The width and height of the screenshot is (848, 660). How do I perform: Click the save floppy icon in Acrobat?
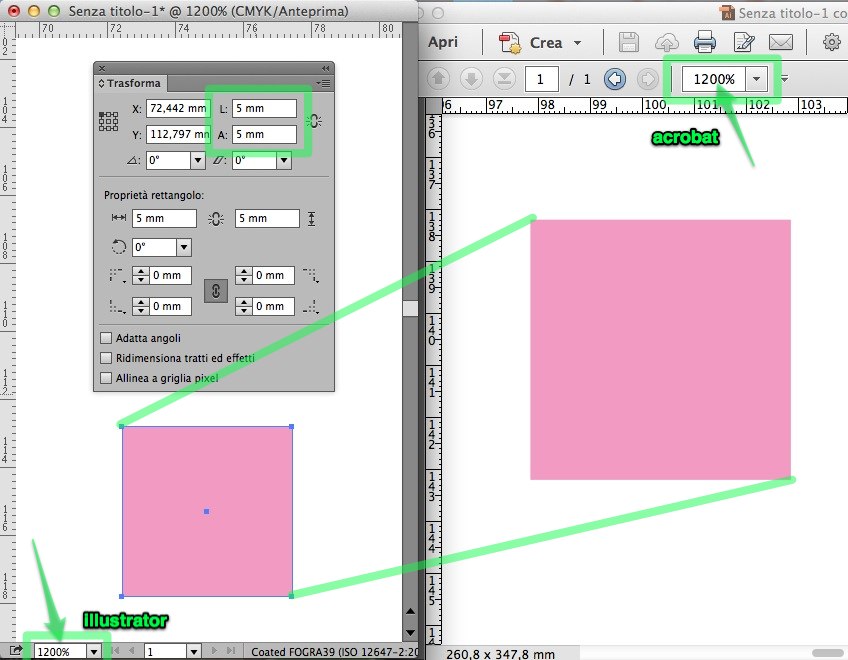628,42
